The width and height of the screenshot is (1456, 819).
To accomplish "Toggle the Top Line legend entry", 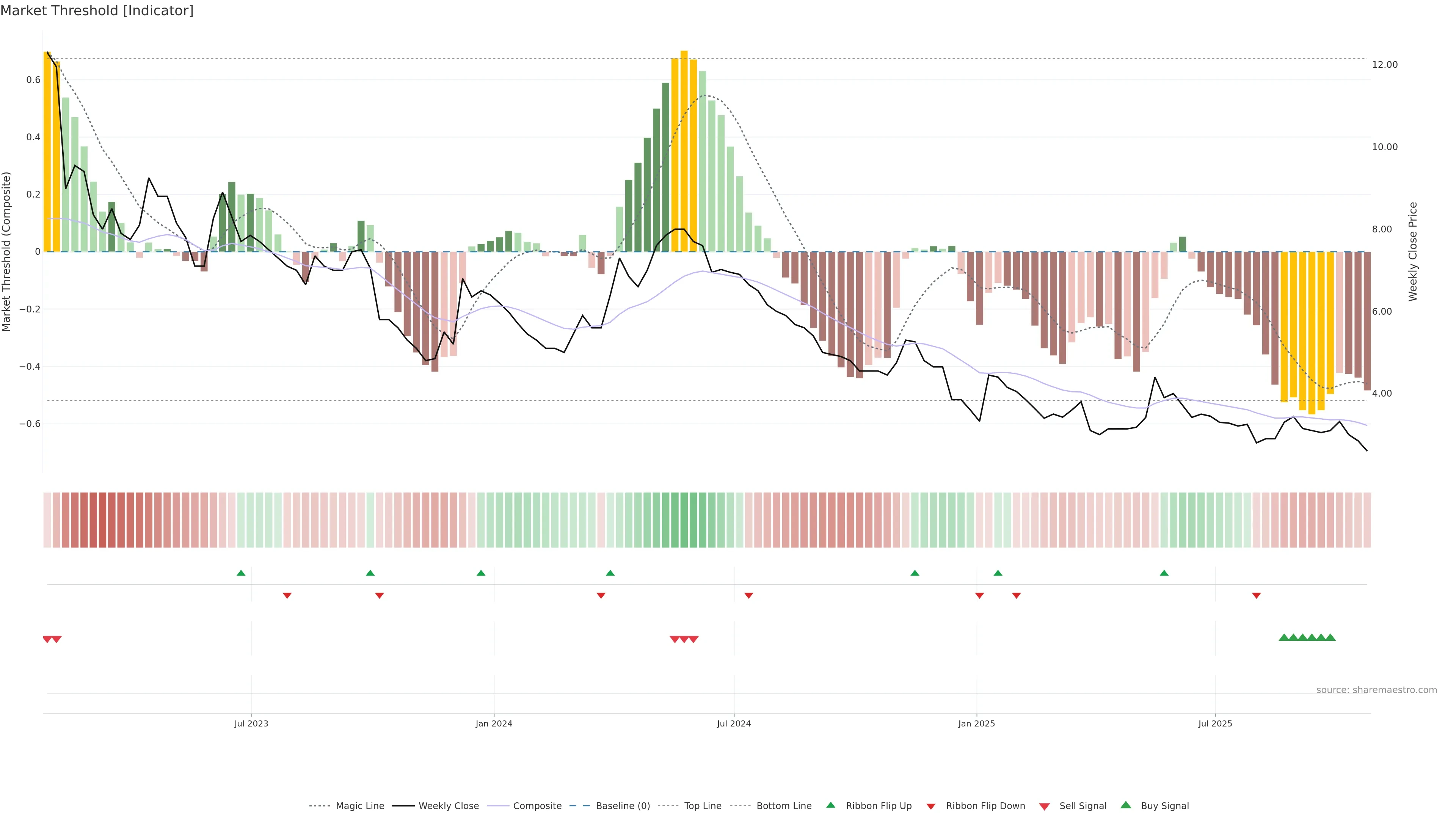I will [703, 806].
